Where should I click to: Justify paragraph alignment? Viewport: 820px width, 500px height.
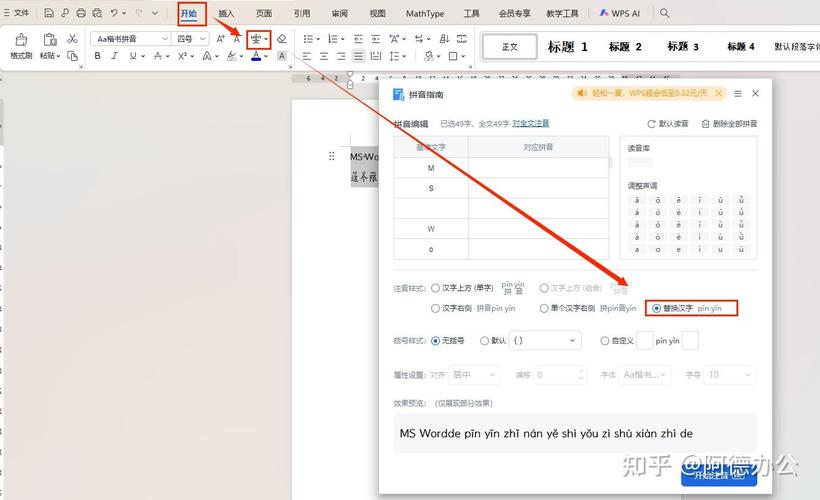(358, 55)
